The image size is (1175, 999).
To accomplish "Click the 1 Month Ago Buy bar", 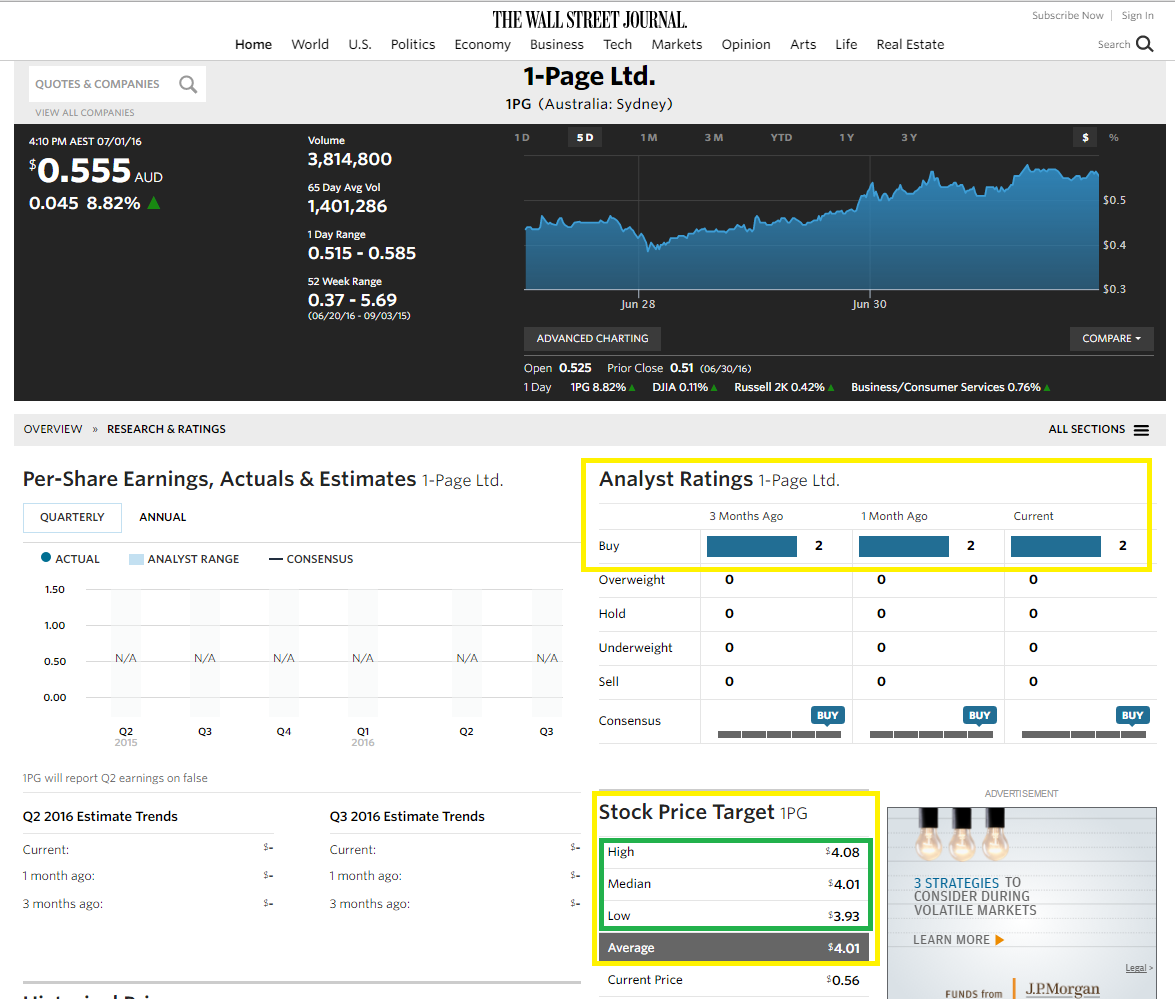I will [x=904, y=546].
